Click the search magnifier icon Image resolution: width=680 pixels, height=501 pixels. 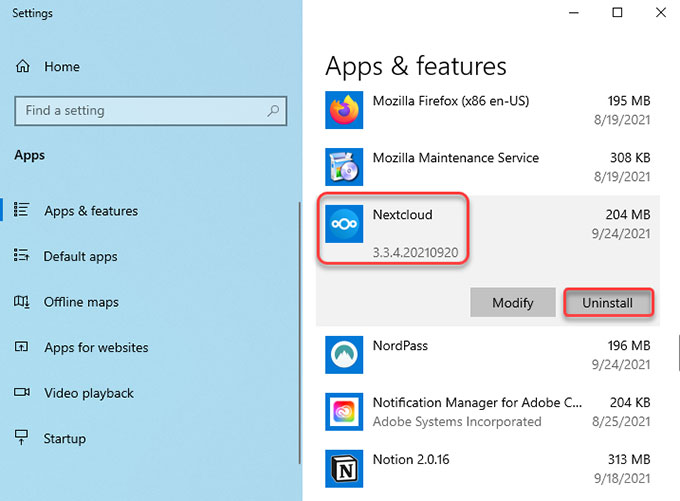[x=273, y=111]
